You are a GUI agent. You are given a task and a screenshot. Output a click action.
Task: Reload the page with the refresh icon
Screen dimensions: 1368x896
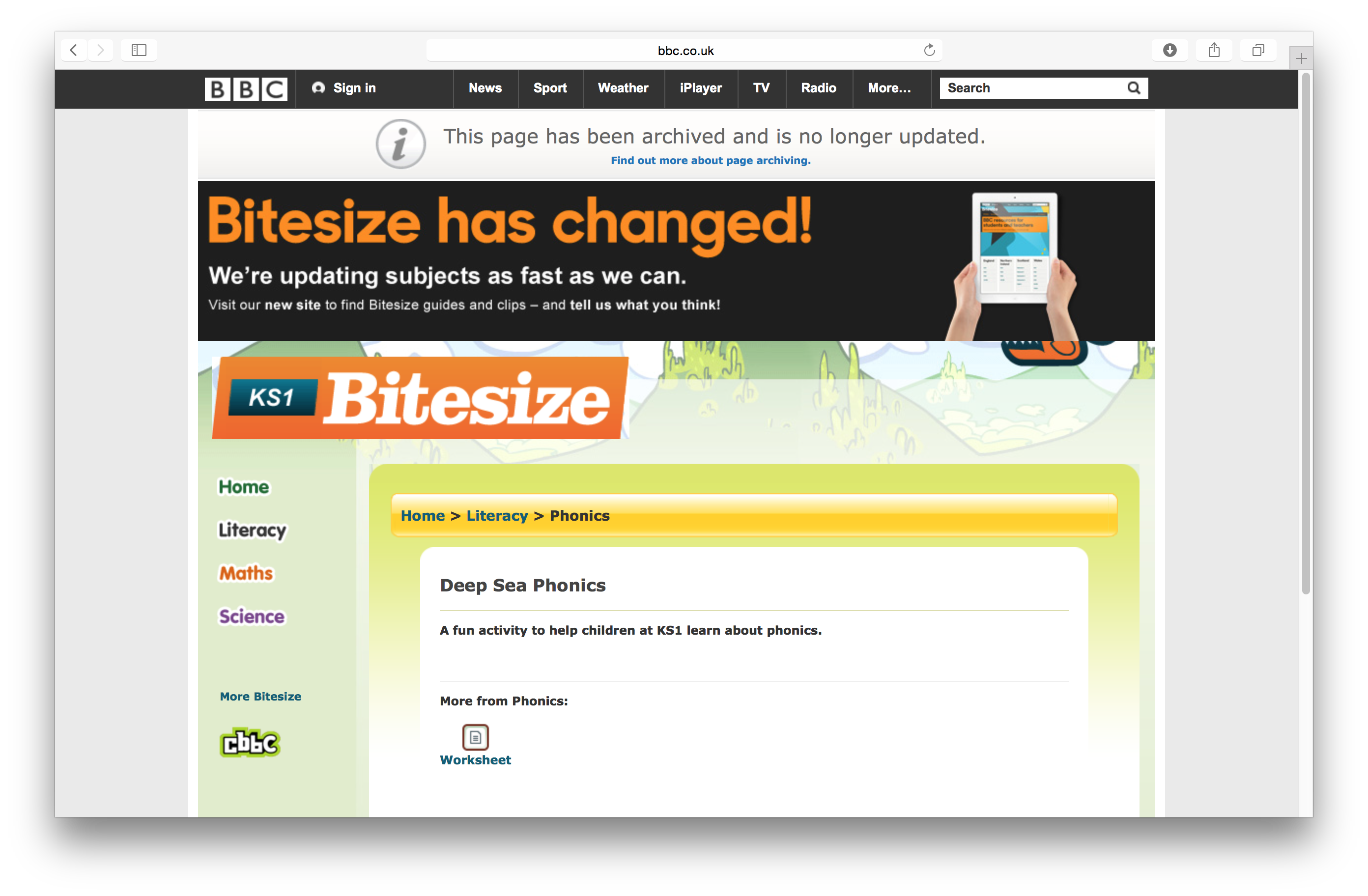[929, 50]
